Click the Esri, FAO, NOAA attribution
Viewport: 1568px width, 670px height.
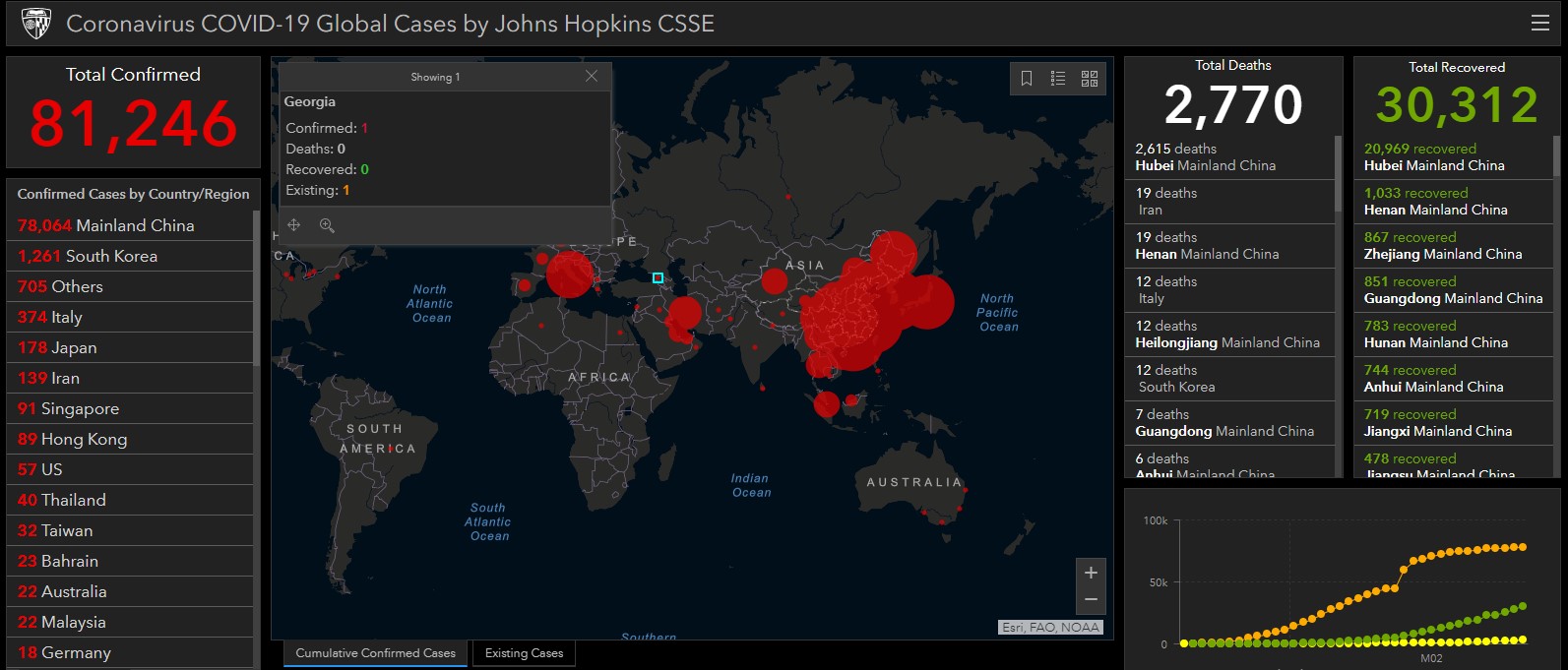pyautogui.click(x=1050, y=628)
